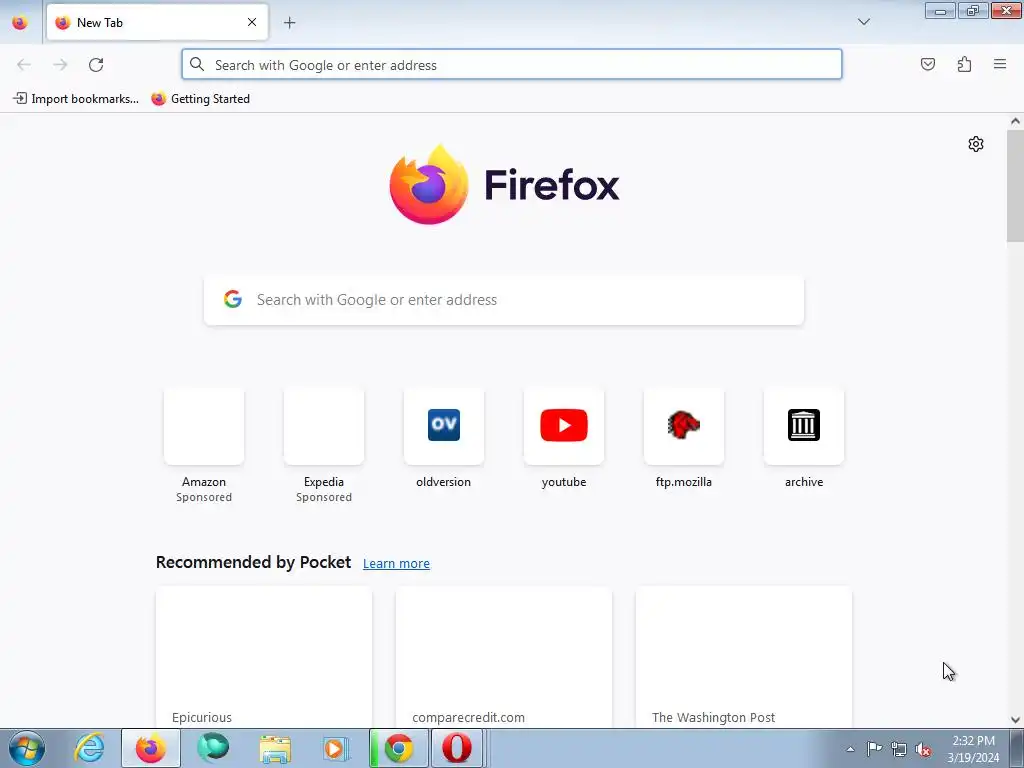Image resolution: width=1024 pixels, height=768 pixels.
Task: Open the taskbar clock showing 2:32 PM
Action: tap(973, 749)
